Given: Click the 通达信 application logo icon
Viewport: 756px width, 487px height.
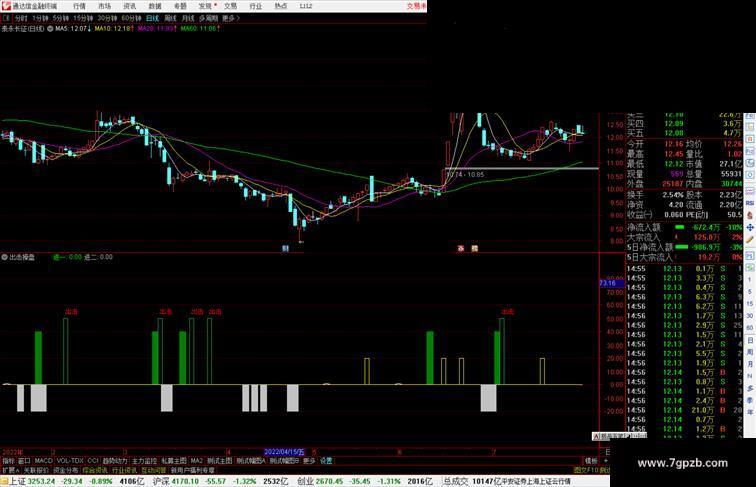Looking at the screenshot, I should 6,6.
